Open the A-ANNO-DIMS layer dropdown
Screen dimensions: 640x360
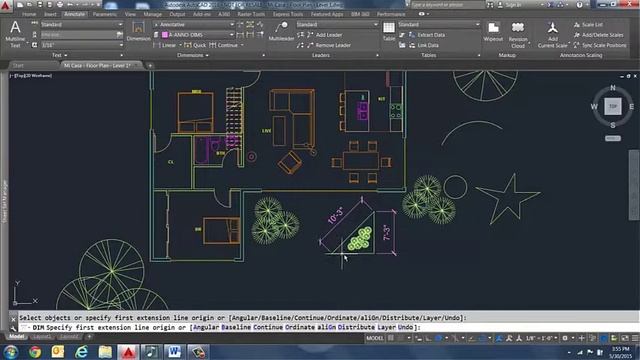197,35
